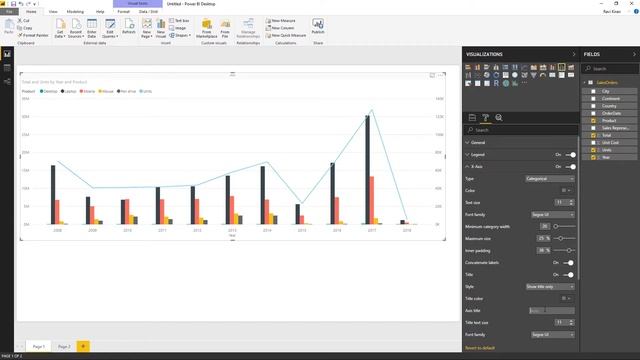Insert an Image from the ribbon
640x360 pixels.
point(178,28)
